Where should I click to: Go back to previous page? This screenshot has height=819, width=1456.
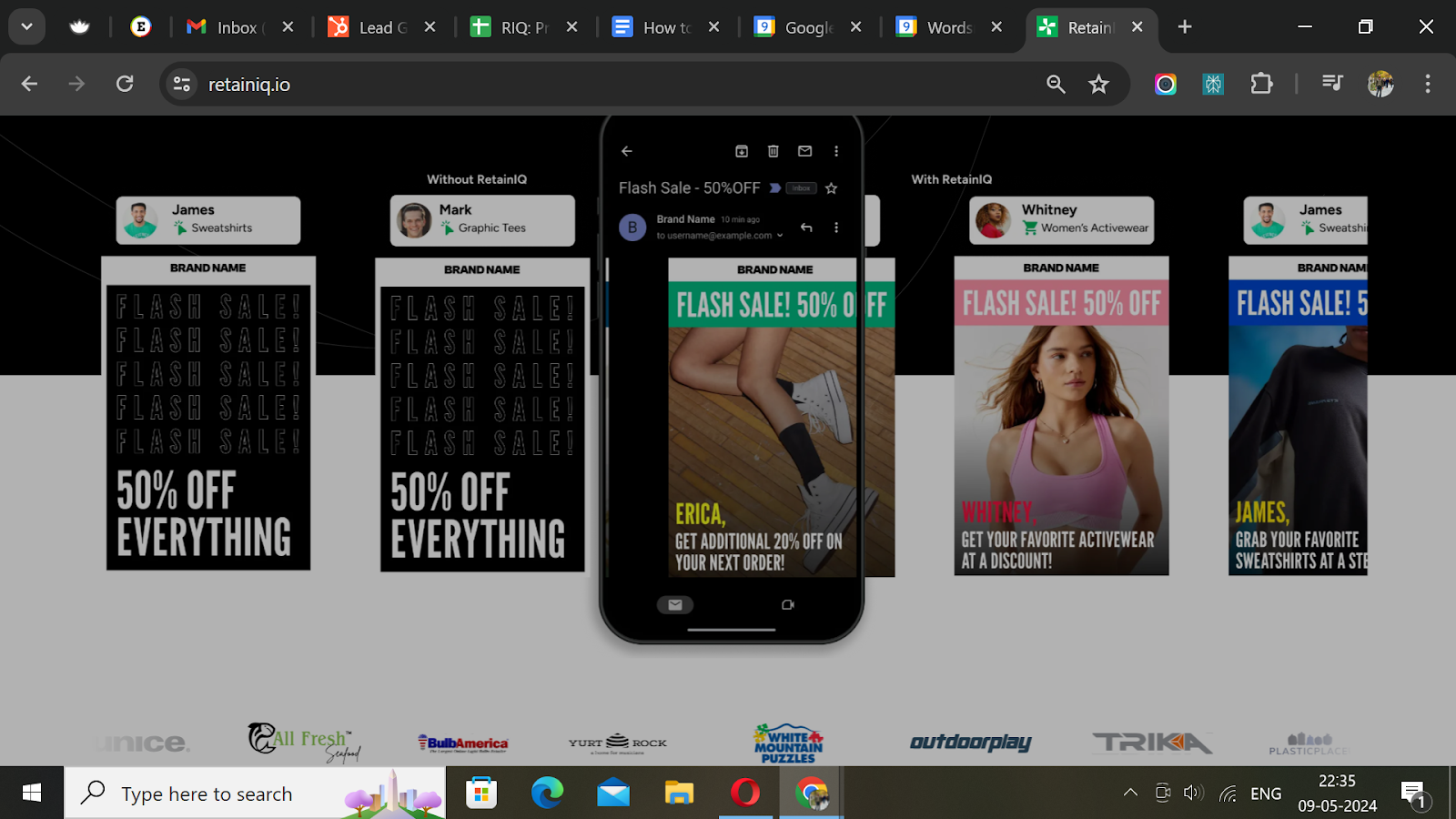(x=29, y=85)
